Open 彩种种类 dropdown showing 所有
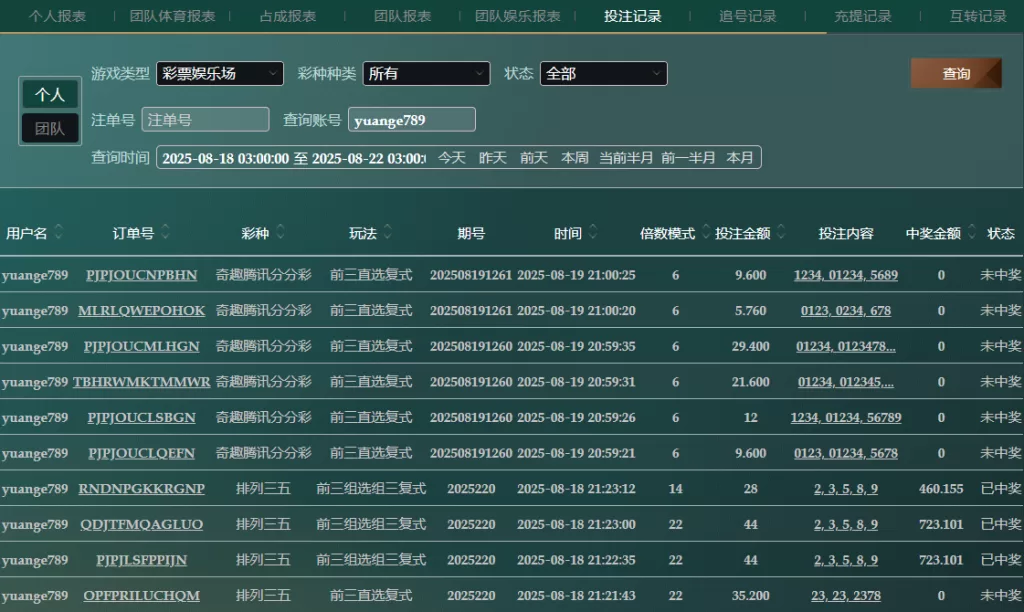The image size is (1024, 612). 426,74
